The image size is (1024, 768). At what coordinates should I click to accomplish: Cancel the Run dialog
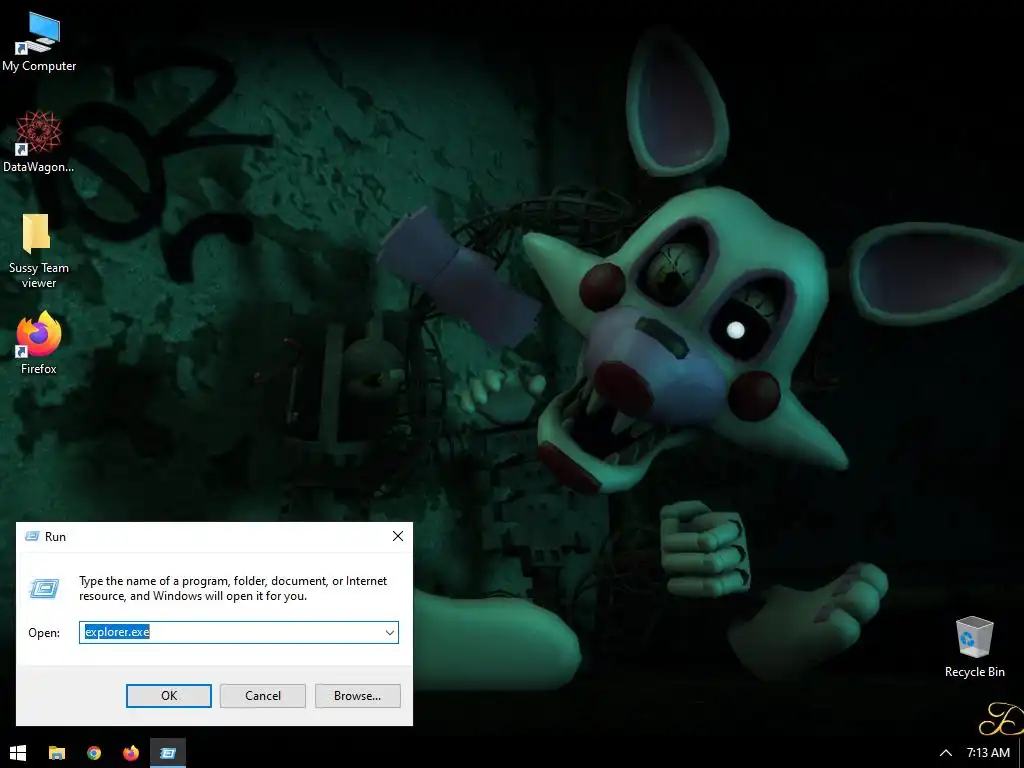click(x=263, y=696)
